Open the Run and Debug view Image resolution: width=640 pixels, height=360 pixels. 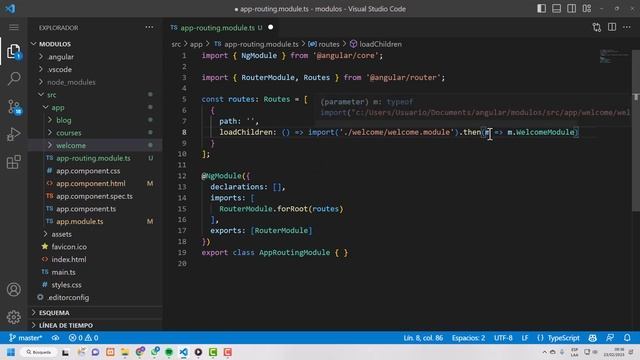tap(13, 134)
